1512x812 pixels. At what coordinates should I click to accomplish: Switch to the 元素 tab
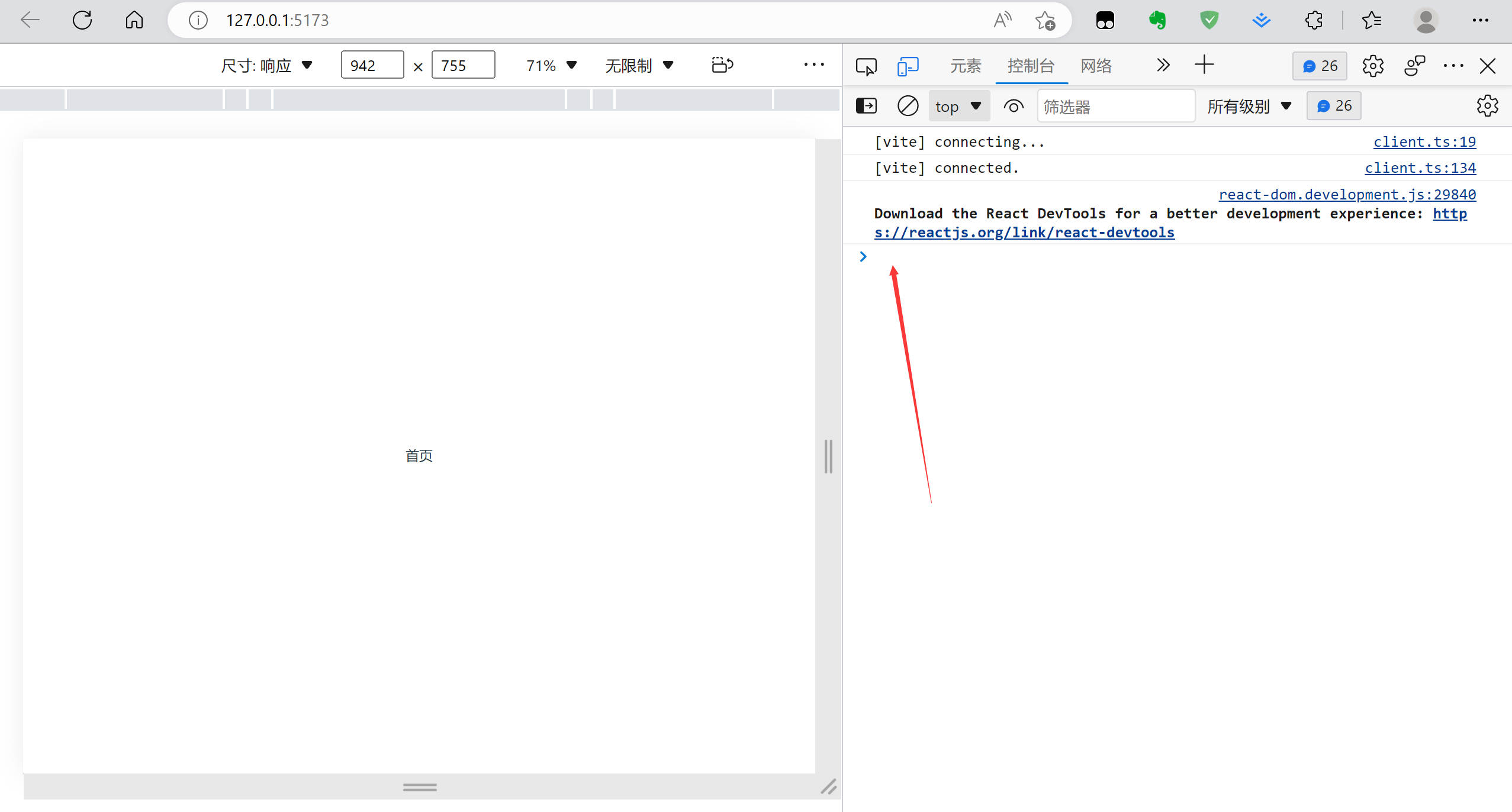coord(966,66)
